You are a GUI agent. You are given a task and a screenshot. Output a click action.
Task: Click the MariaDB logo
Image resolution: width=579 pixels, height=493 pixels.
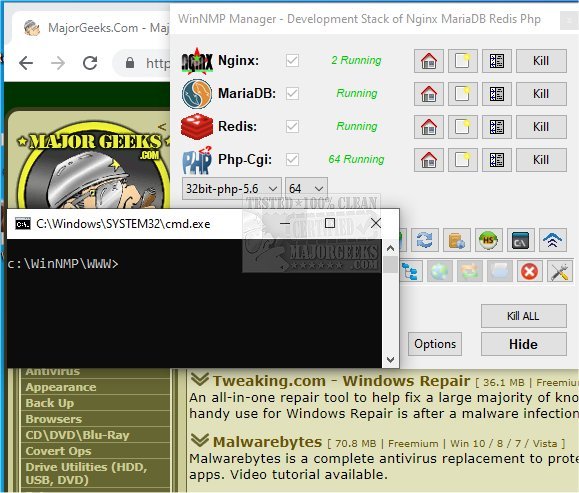click(x=197, y=94)
